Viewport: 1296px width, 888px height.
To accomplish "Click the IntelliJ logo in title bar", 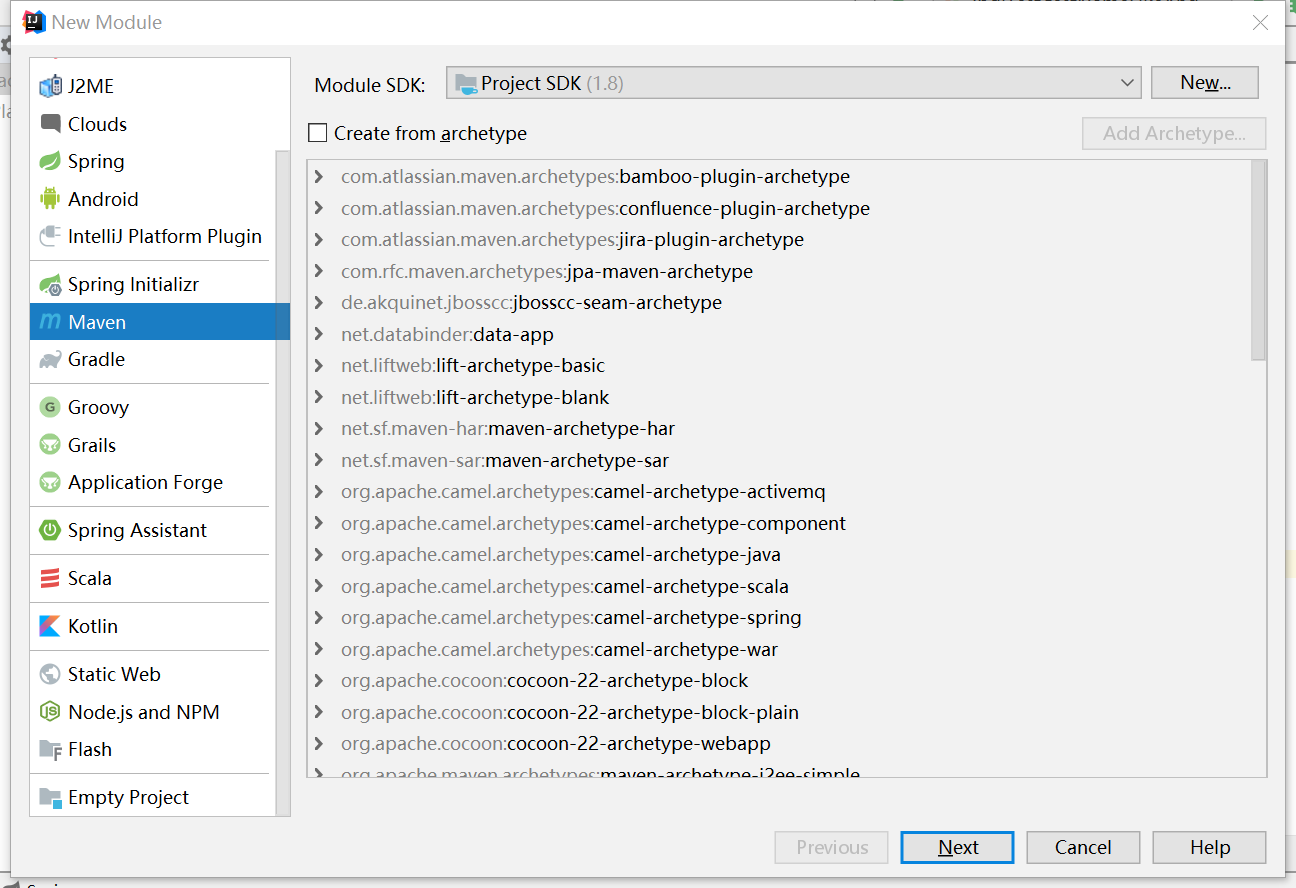I will coord(34,21).
